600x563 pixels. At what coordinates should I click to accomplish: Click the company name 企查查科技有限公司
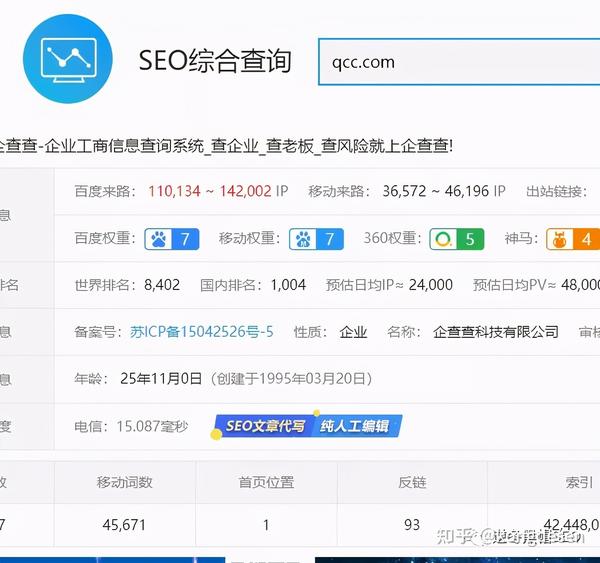pyautogui.click(x=496, y=332)
